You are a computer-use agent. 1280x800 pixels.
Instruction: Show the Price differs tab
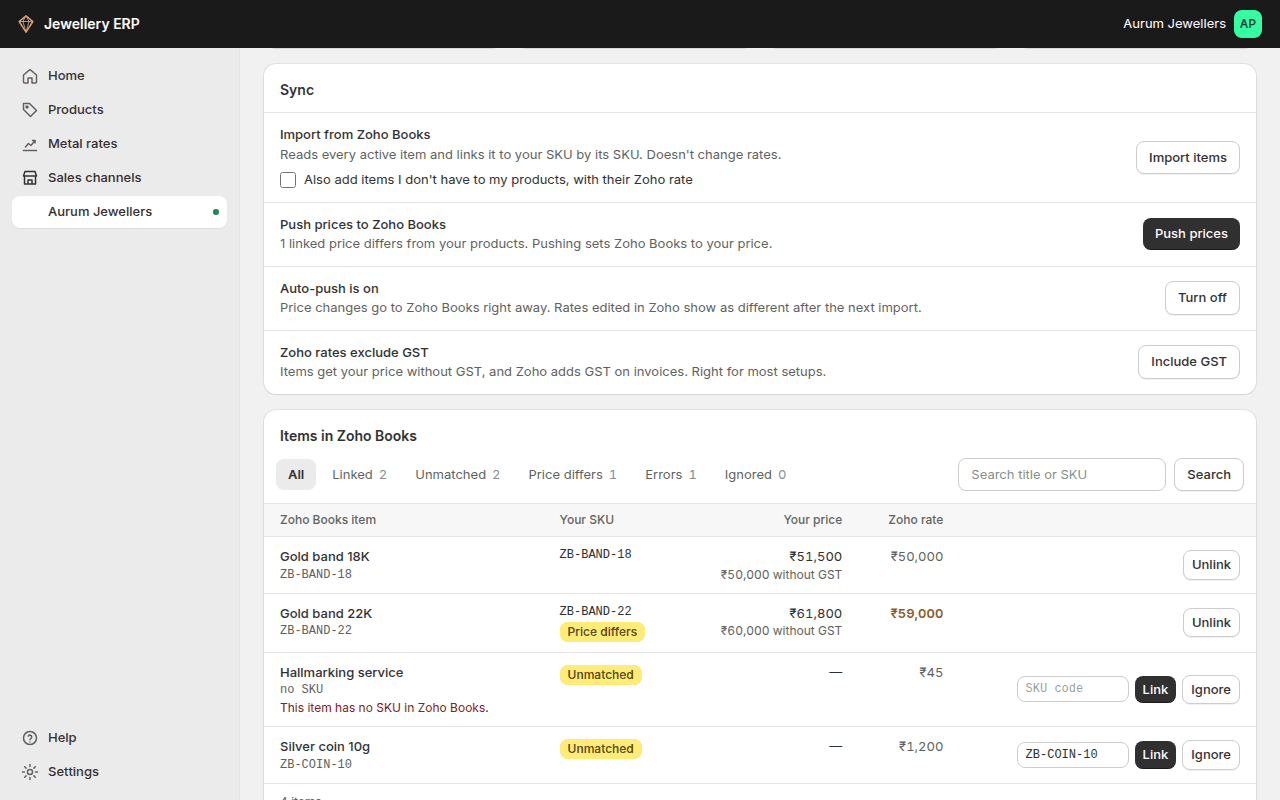572,475
